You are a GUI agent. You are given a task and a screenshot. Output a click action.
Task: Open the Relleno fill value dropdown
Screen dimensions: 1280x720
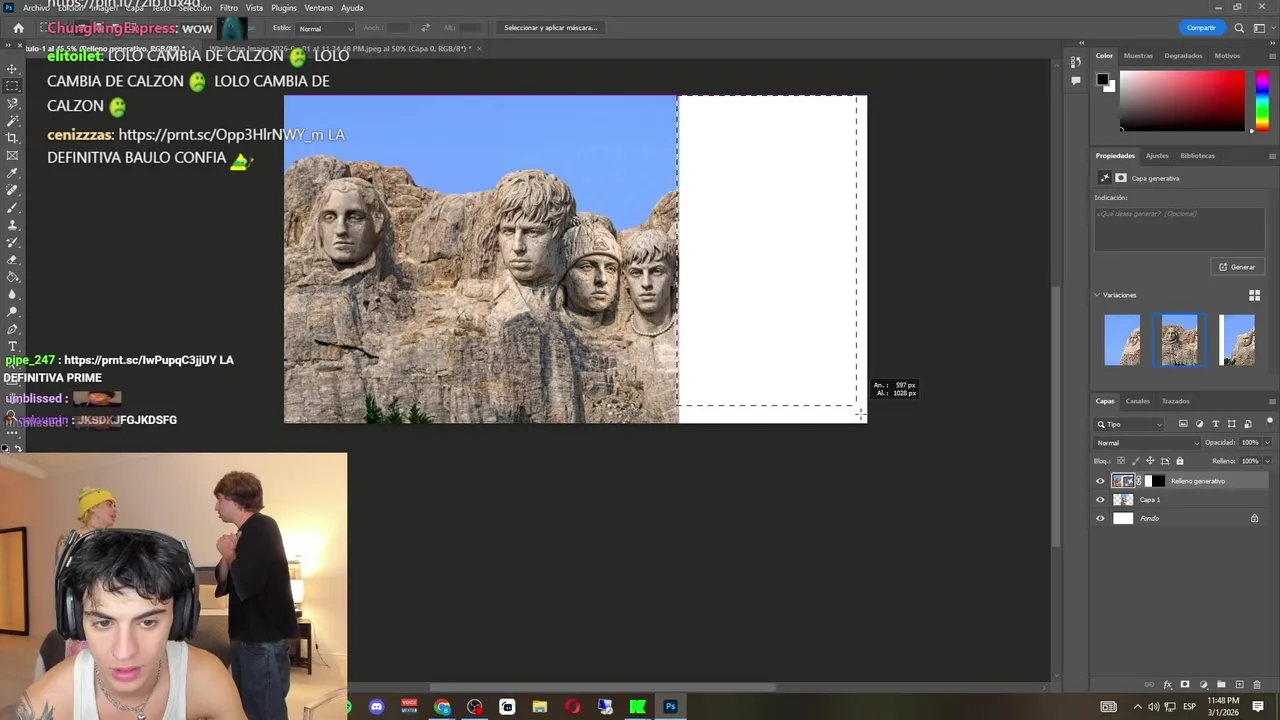[x=1268, y=461]
